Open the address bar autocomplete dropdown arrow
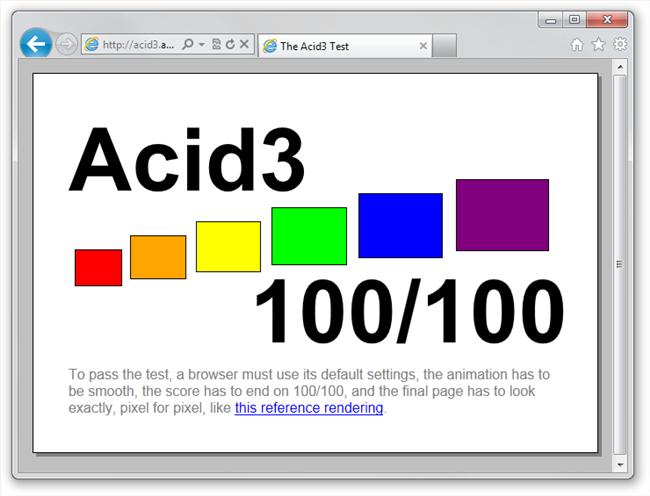This screenshot has height=496, width=650. pos(201,44)
